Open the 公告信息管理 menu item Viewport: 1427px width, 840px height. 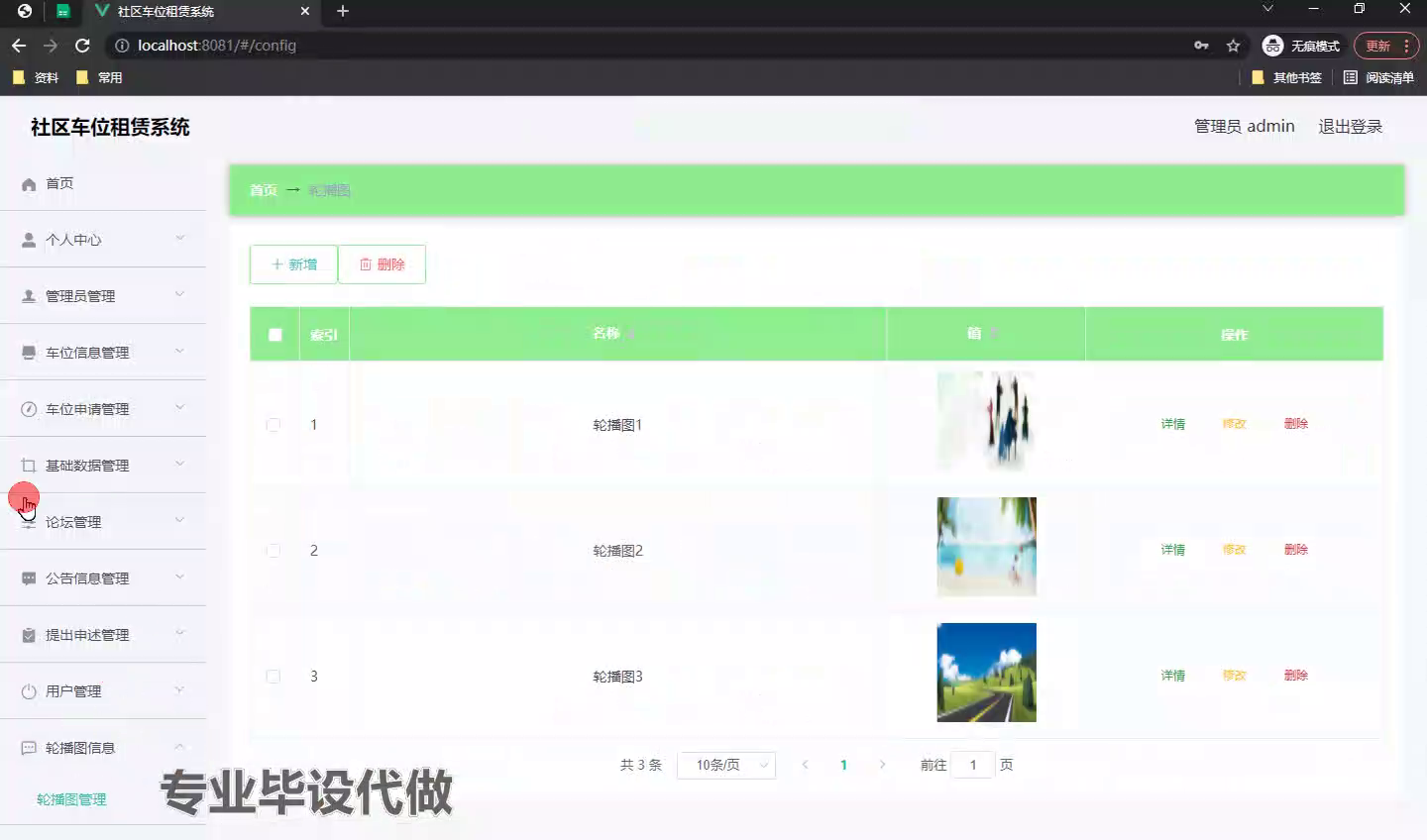coord(103,578)
